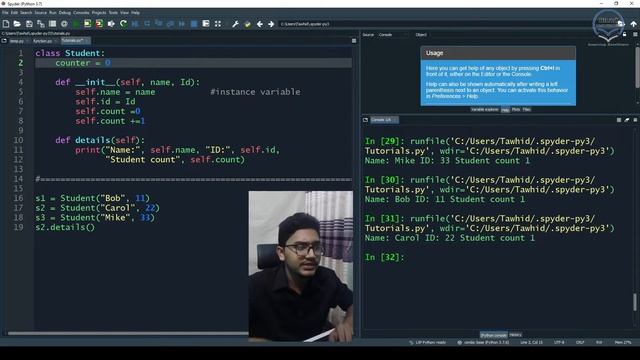This screenshot has height=360, width=640.
Task: Open the Help Source Console dropdown
Action: tap(393, 35)
